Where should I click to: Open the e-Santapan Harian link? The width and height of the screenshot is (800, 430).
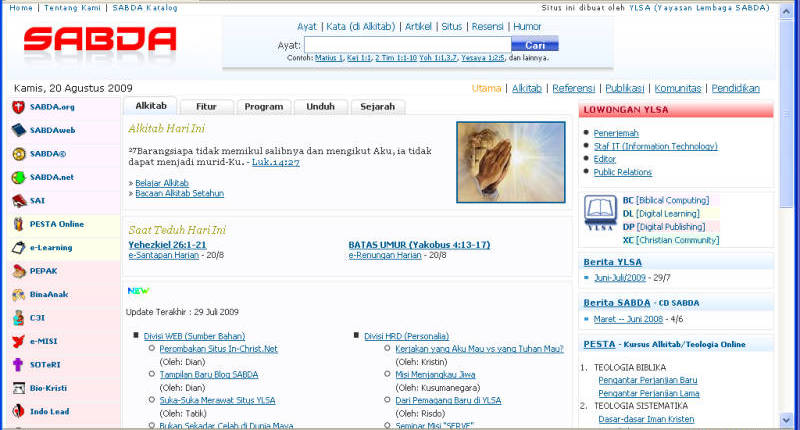(x=163, y=255)
